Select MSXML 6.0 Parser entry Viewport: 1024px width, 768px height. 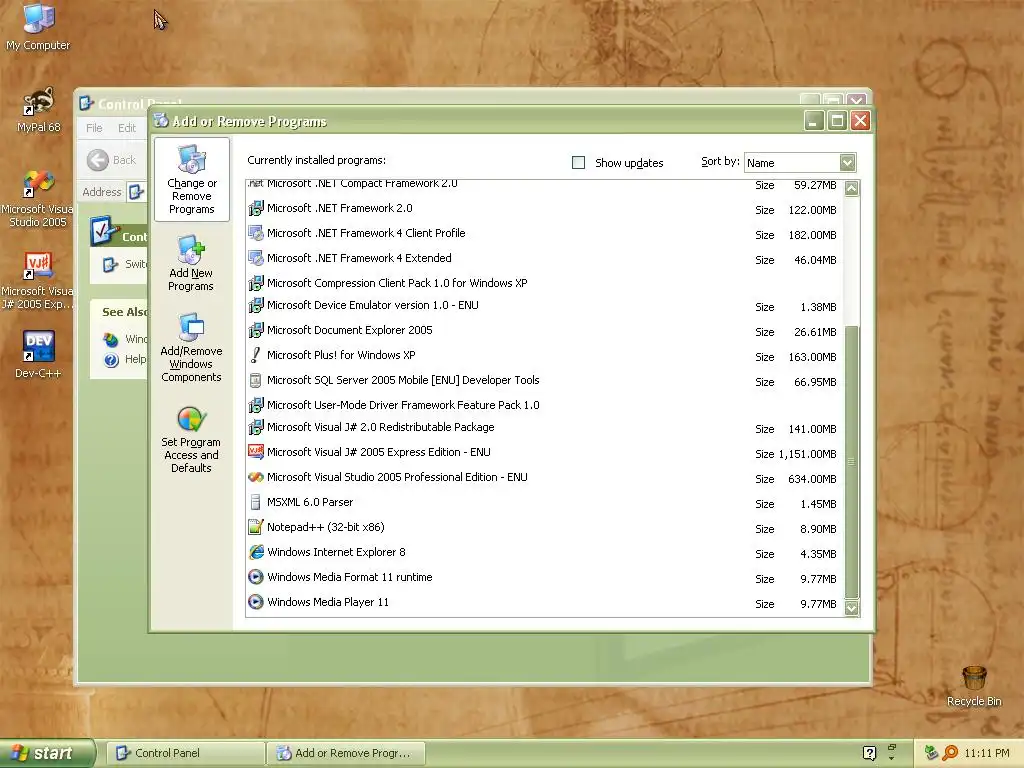pos(545,502)
